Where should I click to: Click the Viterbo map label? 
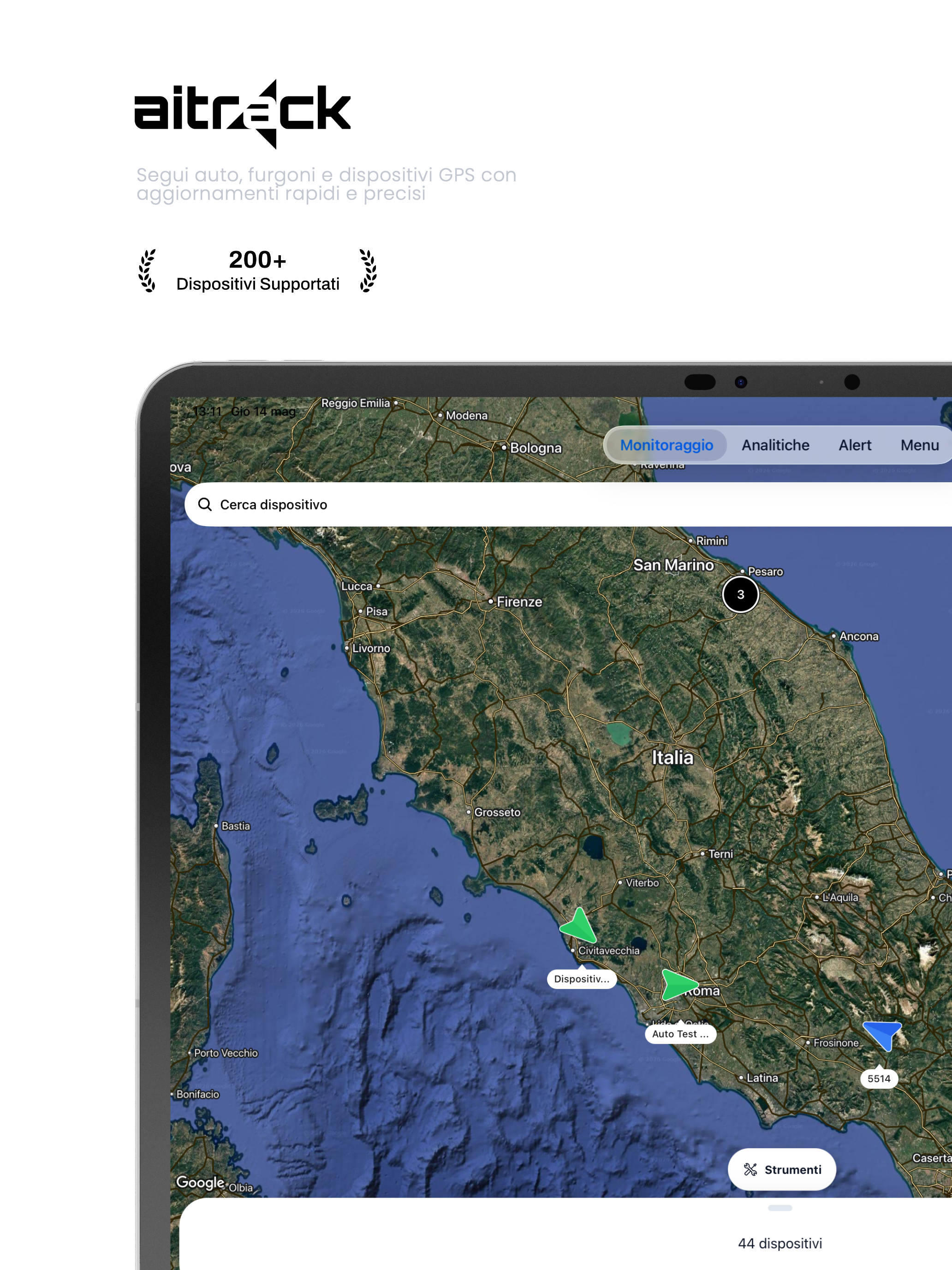pyautogui.click(x=642, y=882)
